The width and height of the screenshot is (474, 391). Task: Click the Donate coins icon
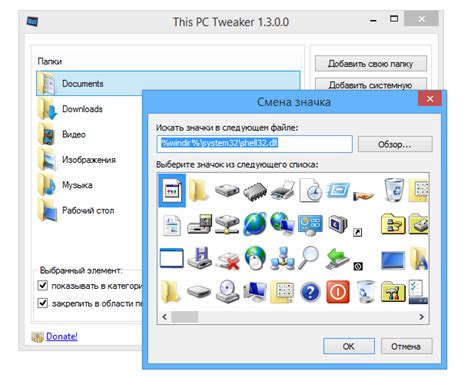[37, 337]
